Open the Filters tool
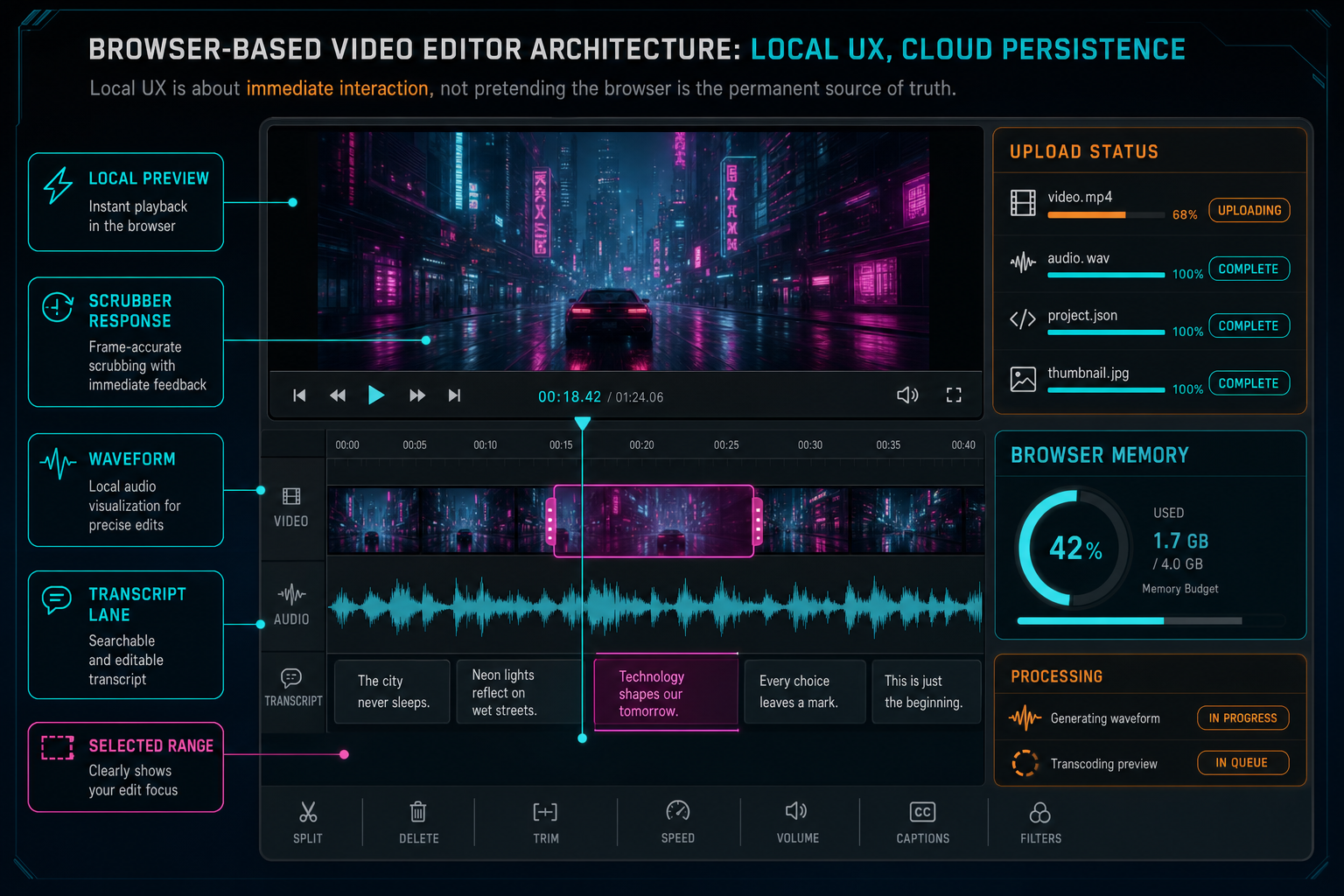This screenshot has width=1344, height=896. click(x=1040, y=821)
